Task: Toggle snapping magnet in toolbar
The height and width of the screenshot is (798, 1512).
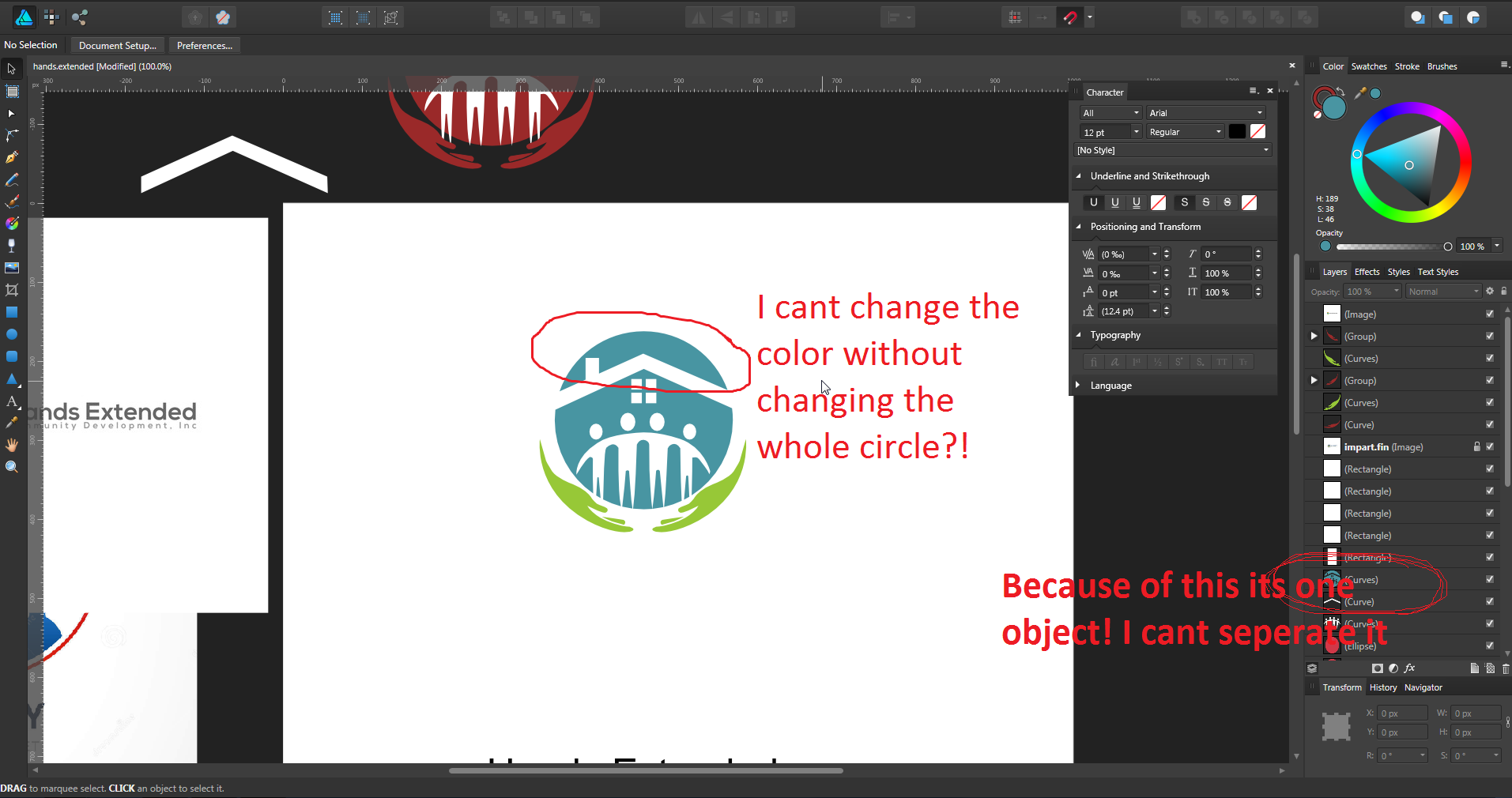Action: [1070, 17]
